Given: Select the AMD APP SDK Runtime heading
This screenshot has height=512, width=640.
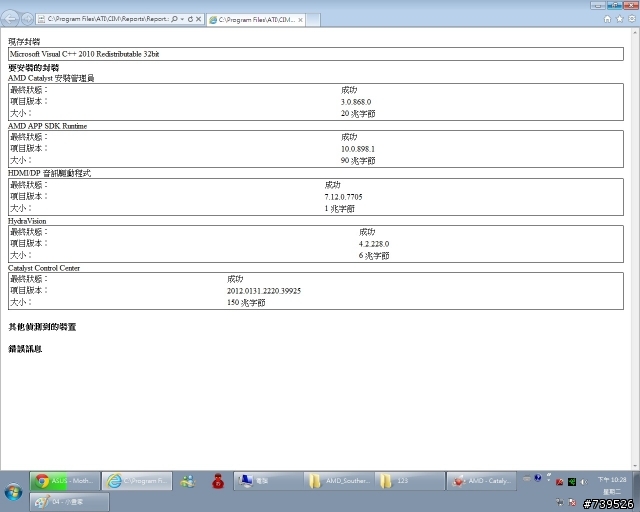Looking at the screenshot, I should coord(47,126).
